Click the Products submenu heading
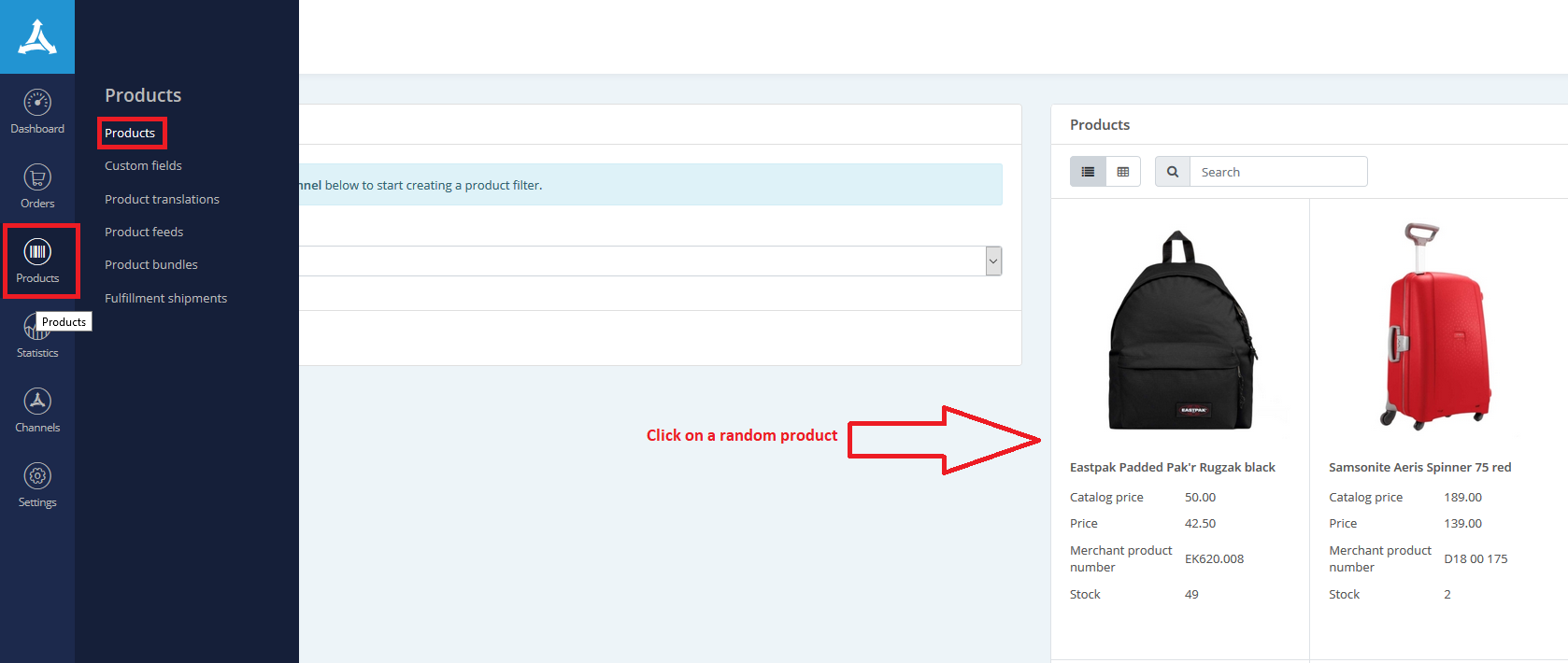 coord(143,95)
